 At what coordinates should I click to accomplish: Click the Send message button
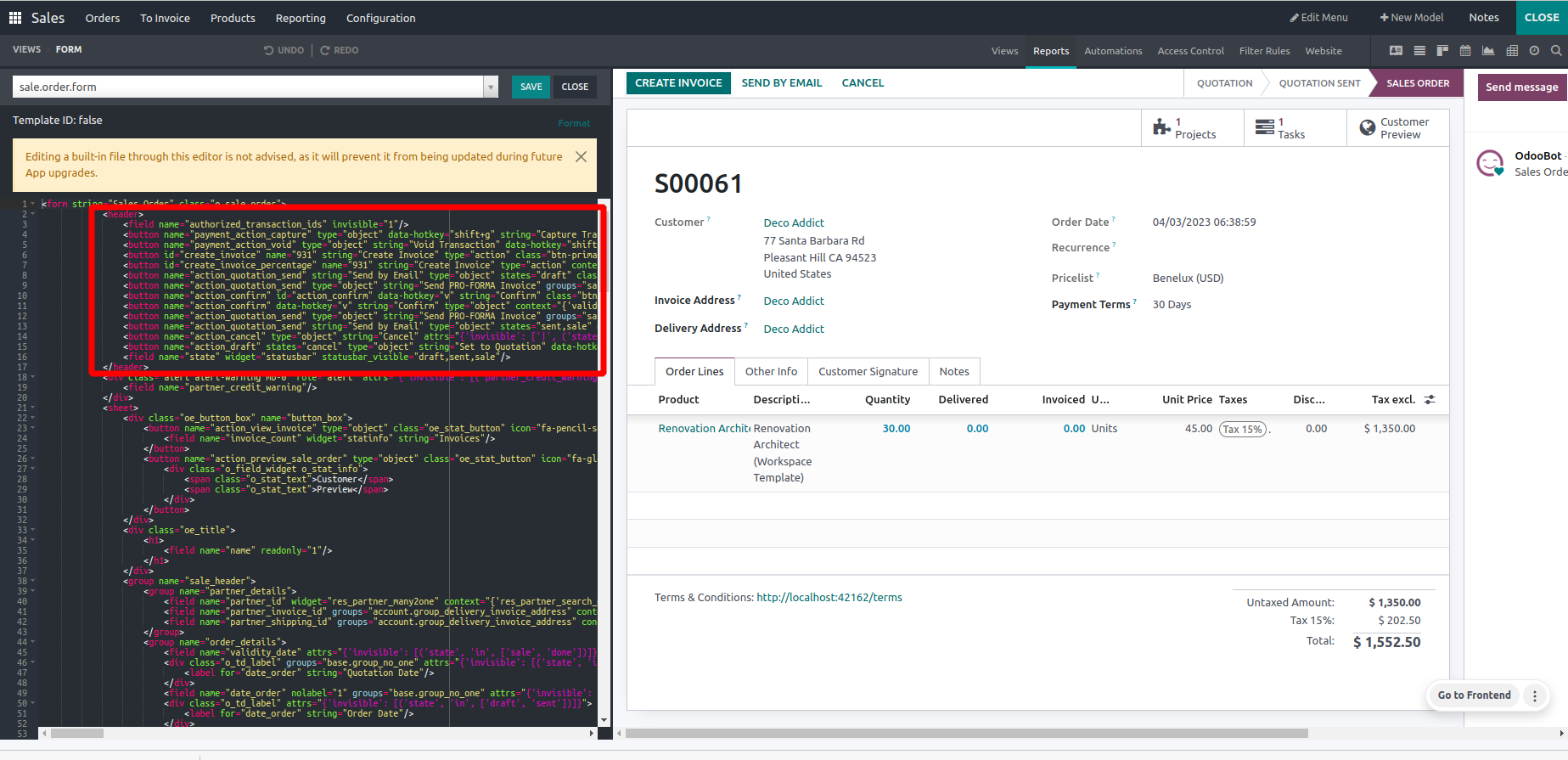click(x=1522, y=87)
